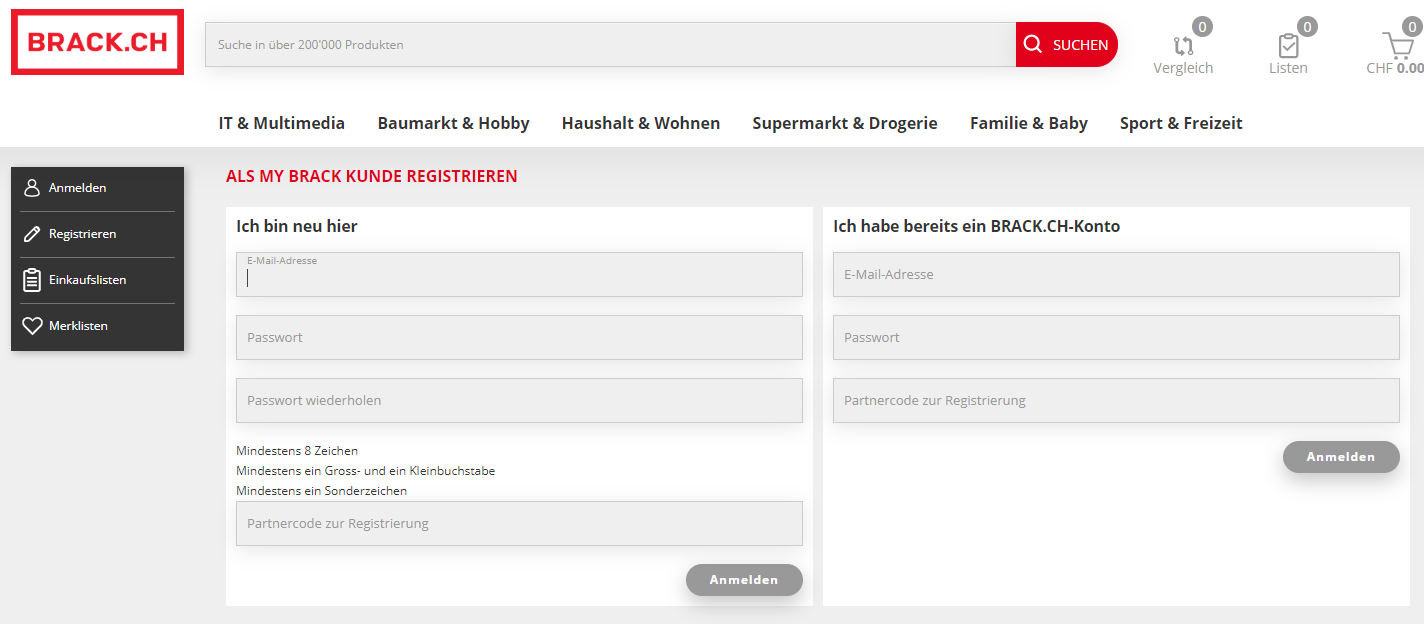
Task: Click 'Mindestens ein Gross- und ein Kleinbuchstabe' hint
Action: tap(365, 471)
